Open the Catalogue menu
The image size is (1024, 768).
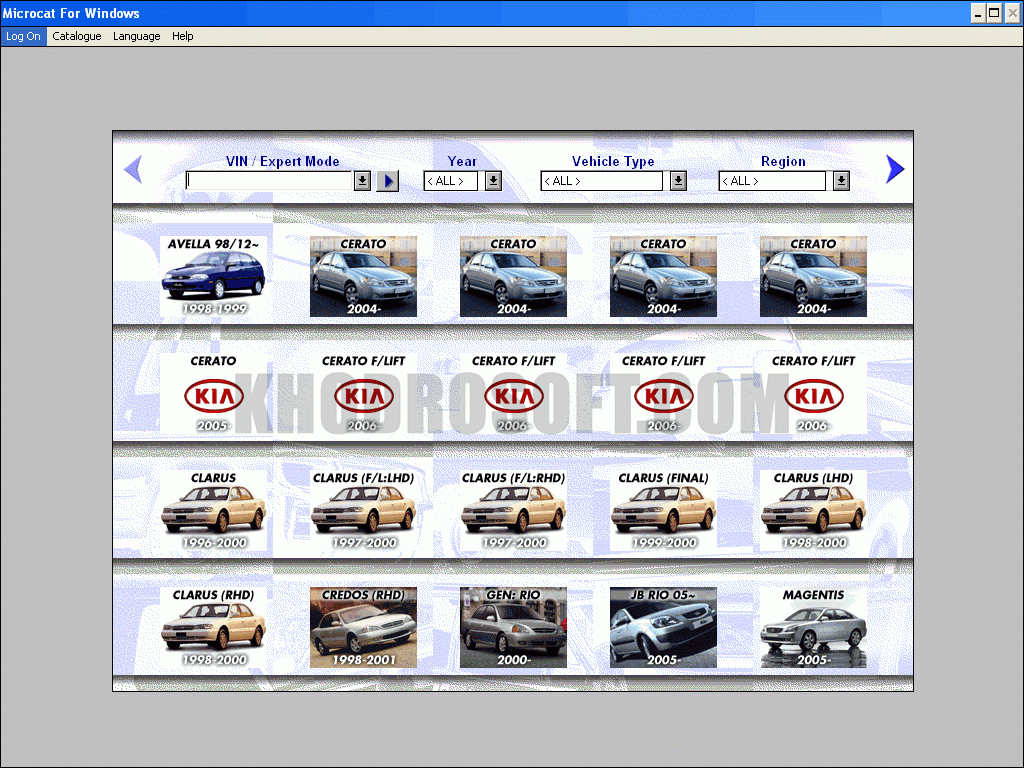coord(76,36)
